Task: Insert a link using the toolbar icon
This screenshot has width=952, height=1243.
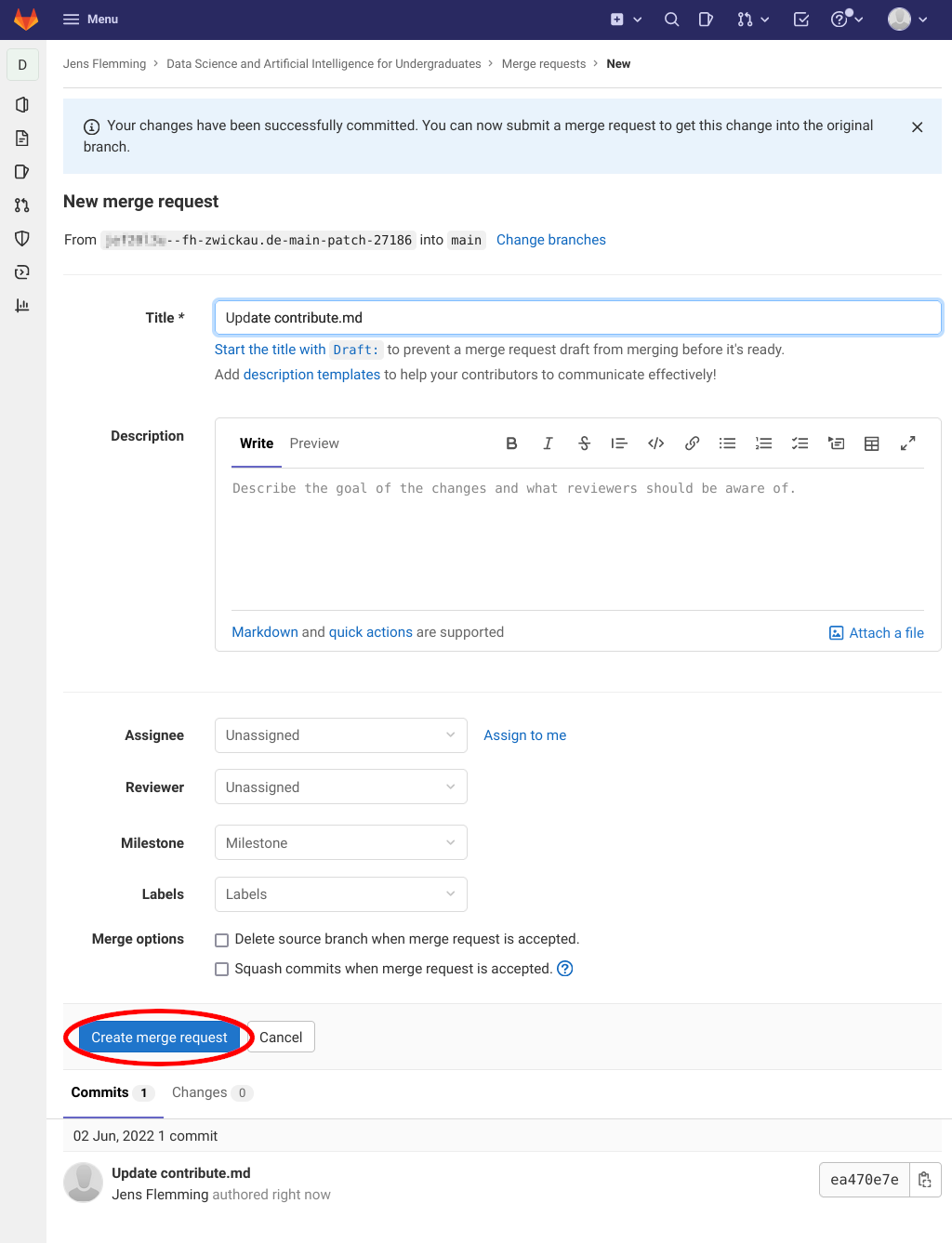Action: click(692, 443)
